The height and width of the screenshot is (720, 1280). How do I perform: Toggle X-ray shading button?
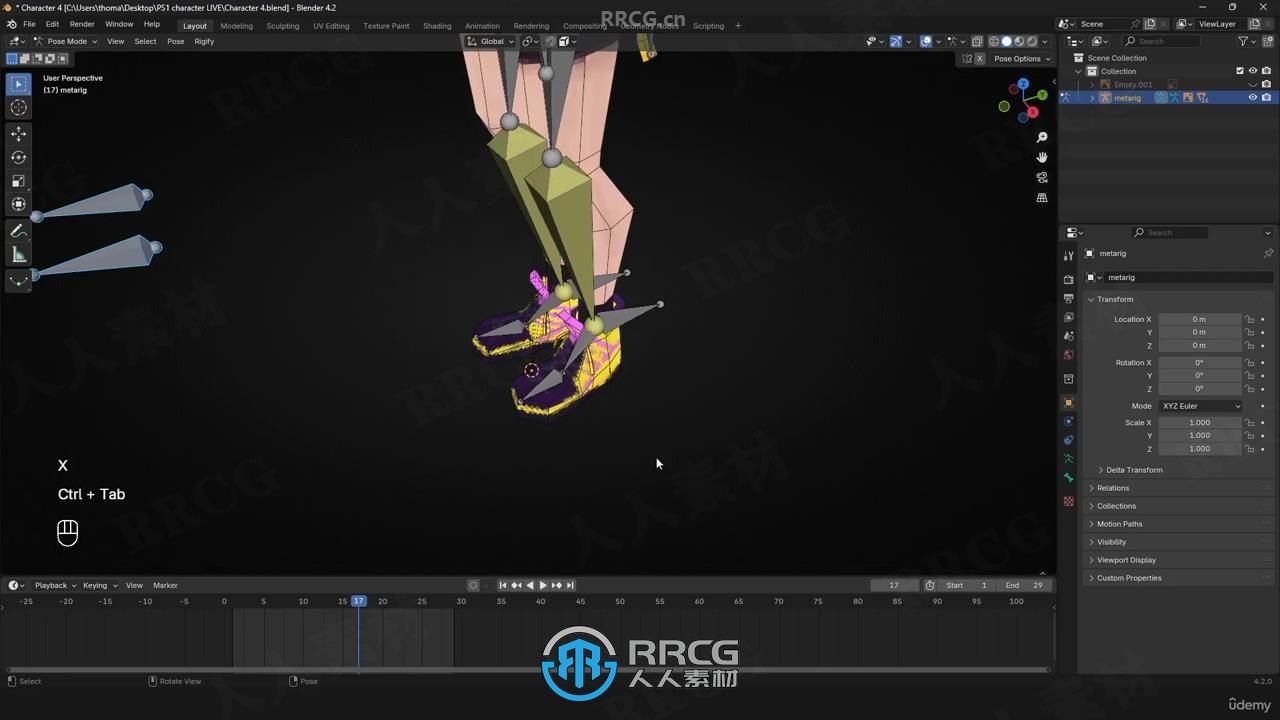pos(976,41)
